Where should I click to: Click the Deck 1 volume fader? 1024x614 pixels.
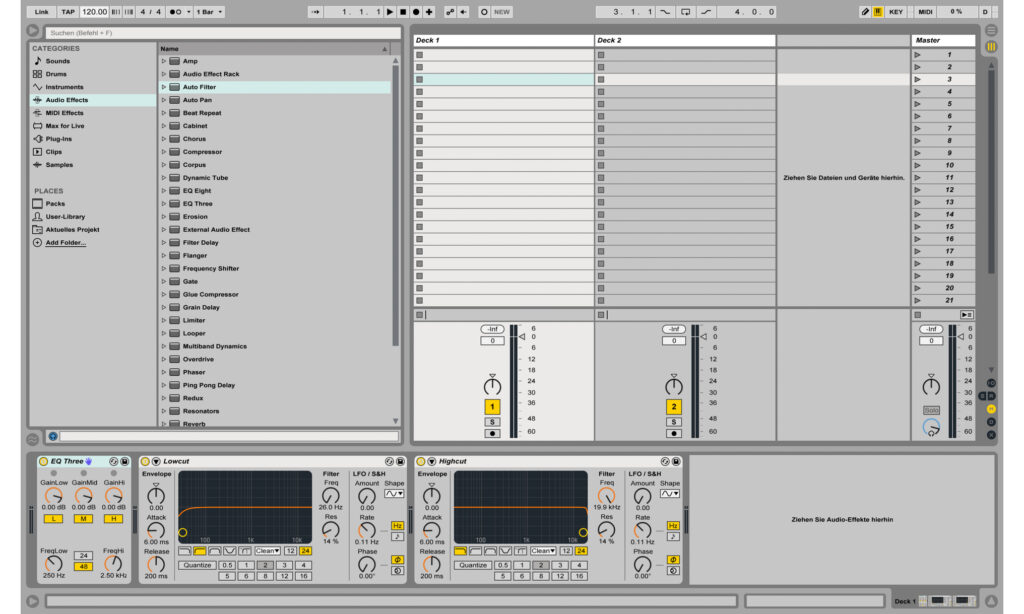click(x=522, y=336)
